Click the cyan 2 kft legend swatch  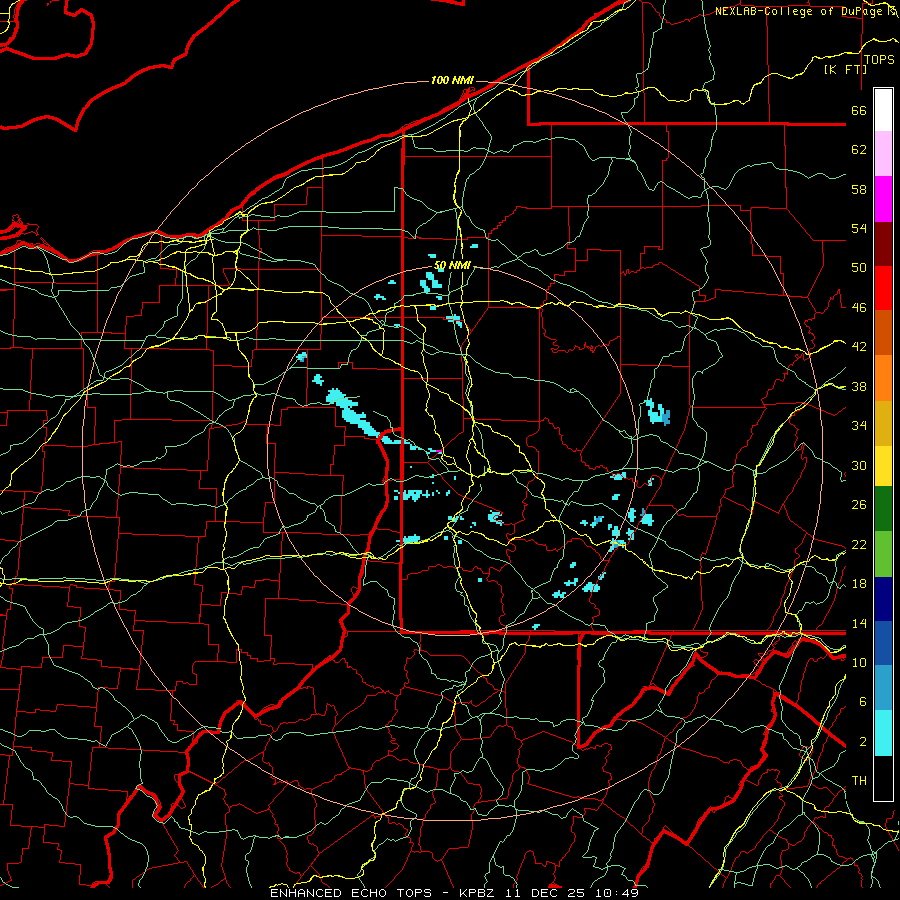point(883,733)
